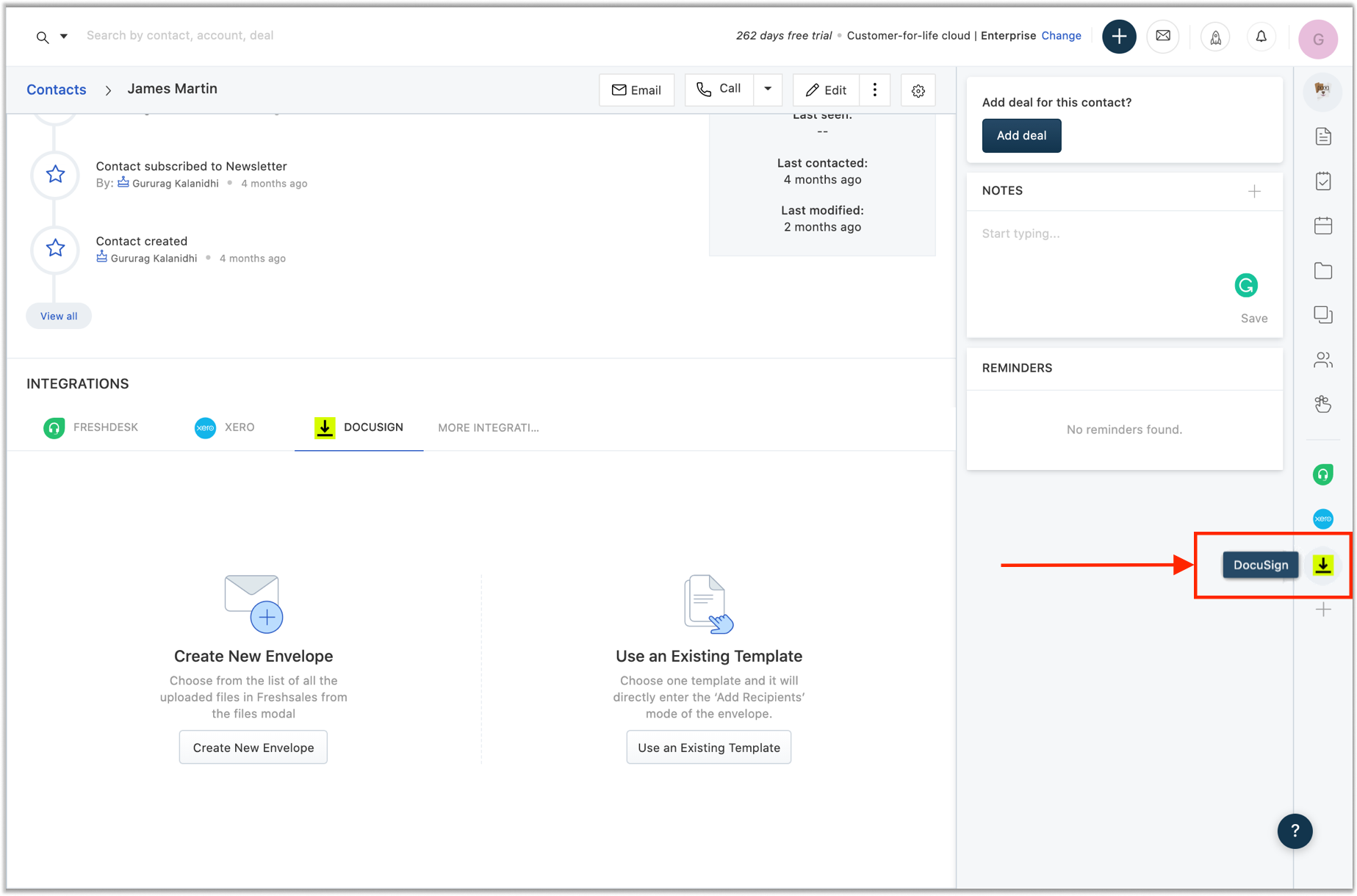Expand the search filter dropdown arrow
Image resolution: width=1357 pixels, height=896 pixels.
click(64, 36)
